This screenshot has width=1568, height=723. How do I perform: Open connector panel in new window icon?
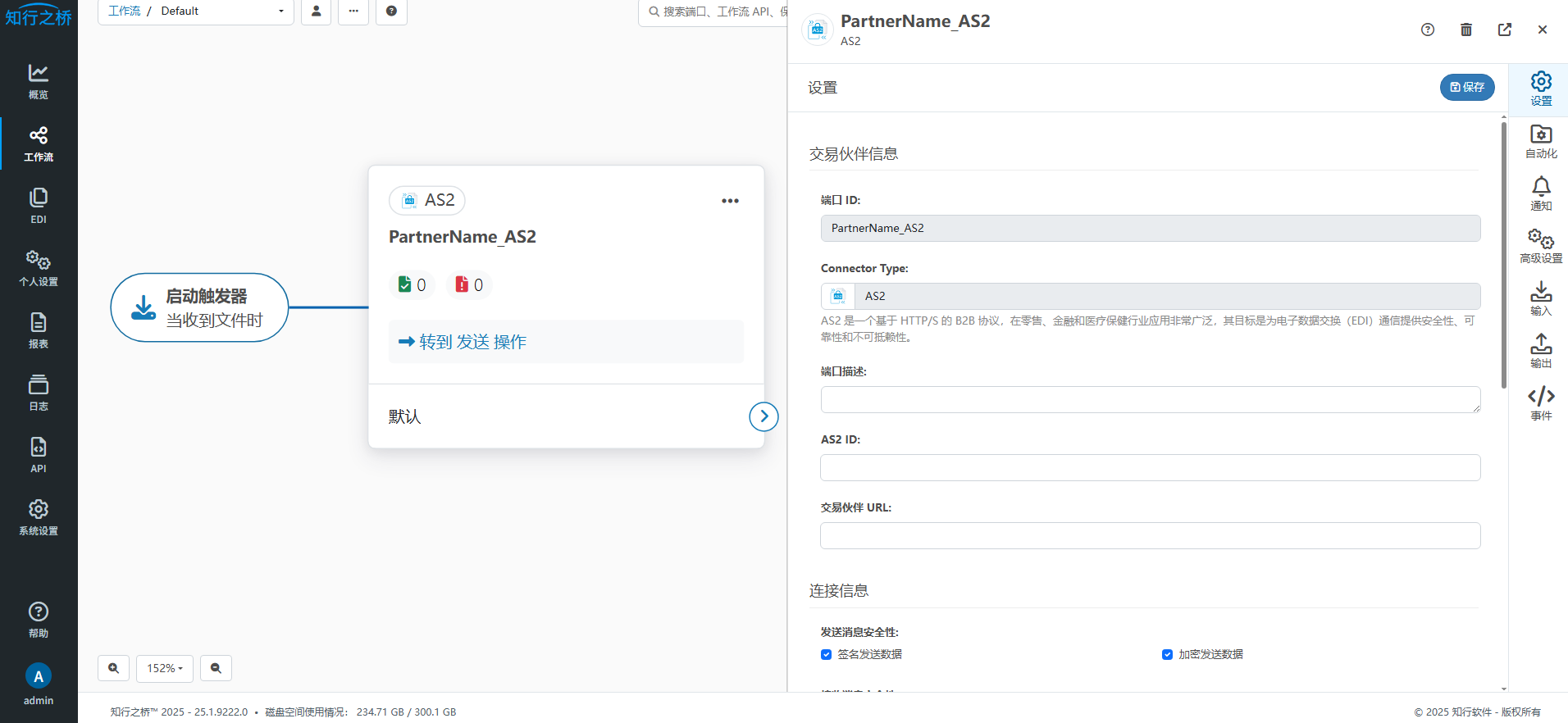pyautogui.click(x=1504, y=30)
